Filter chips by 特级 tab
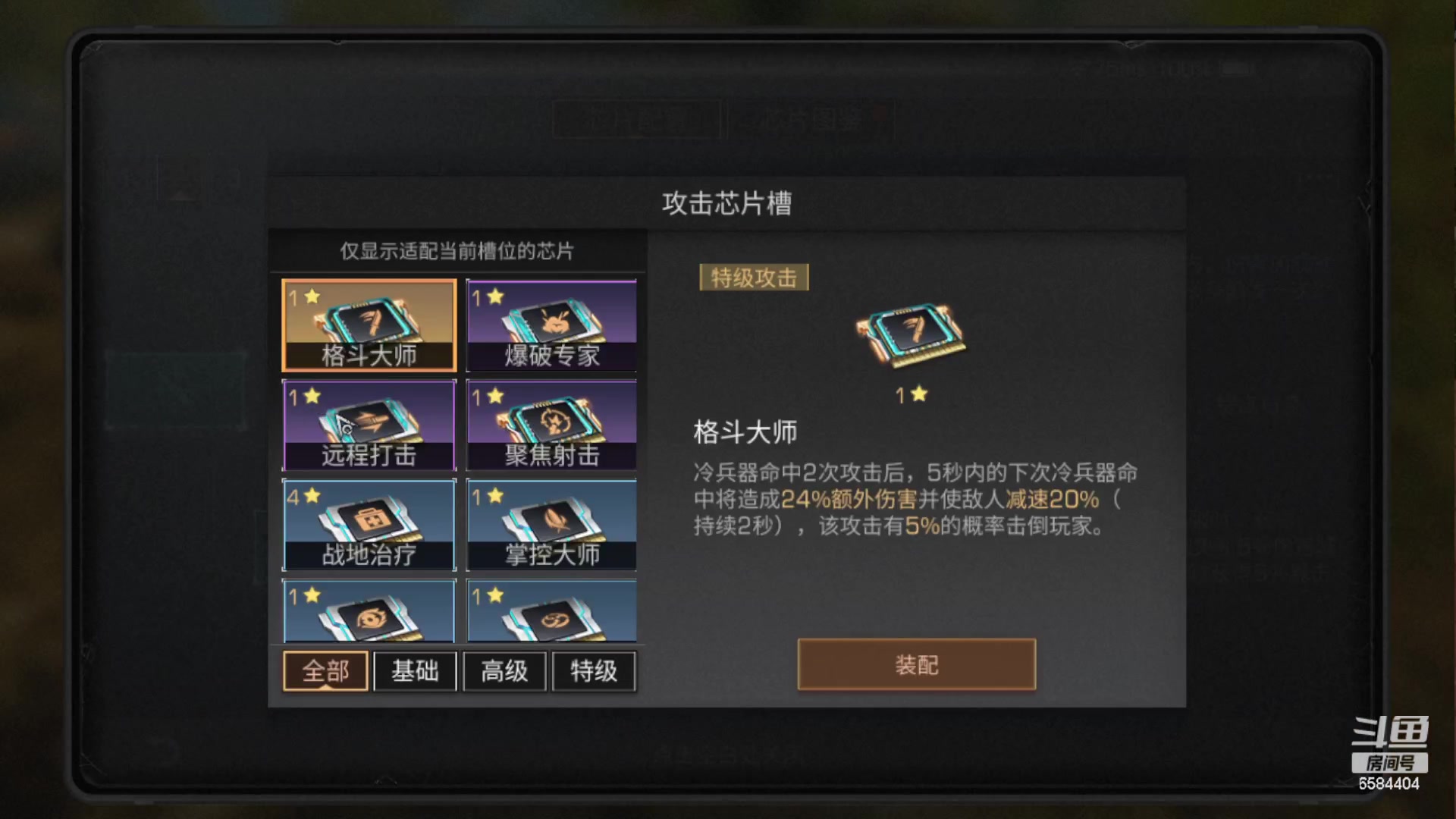The height and width of the screenshot is (819, 1456). tap(594, 670)
